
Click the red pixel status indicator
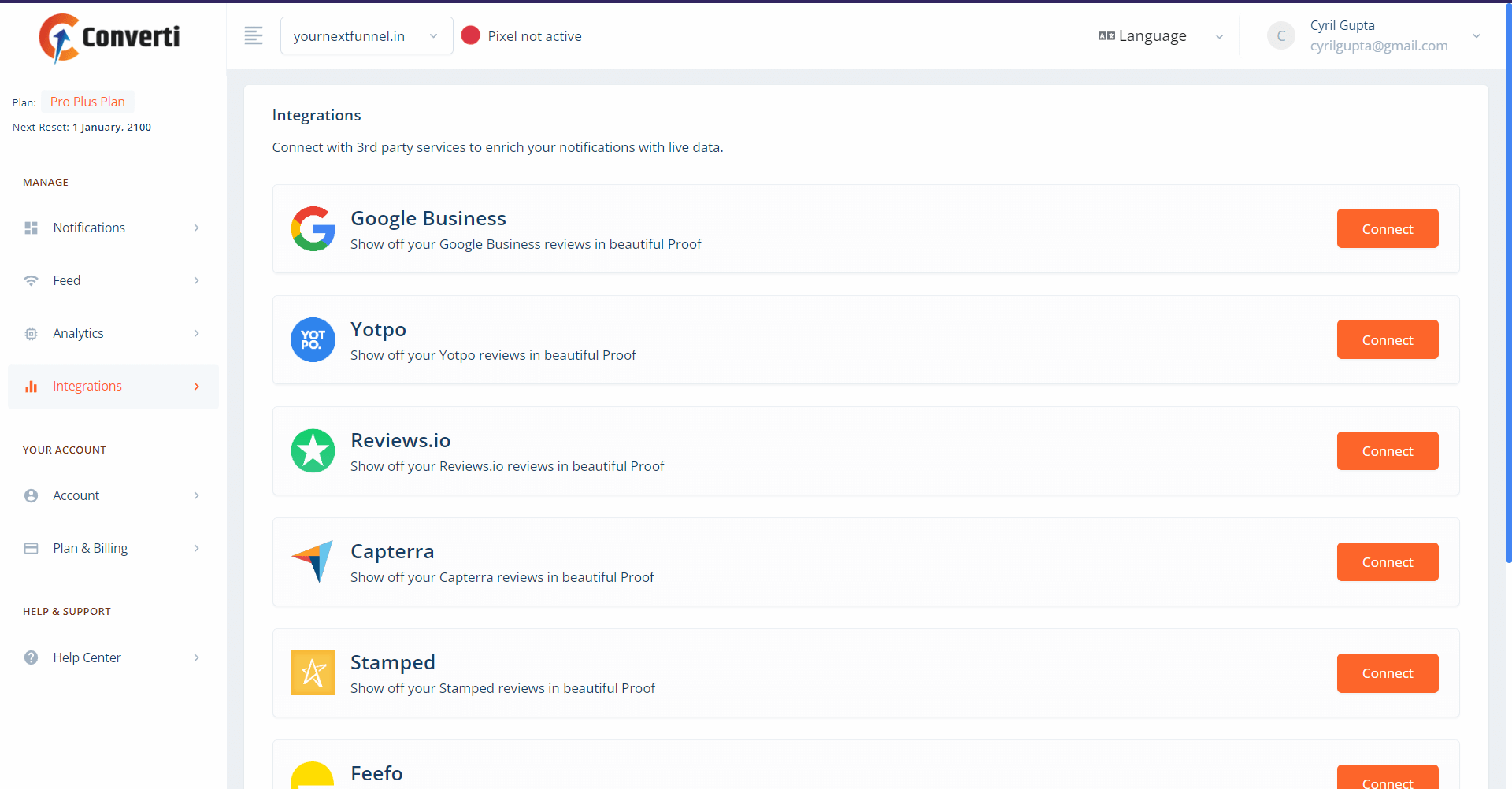(471, 35)
